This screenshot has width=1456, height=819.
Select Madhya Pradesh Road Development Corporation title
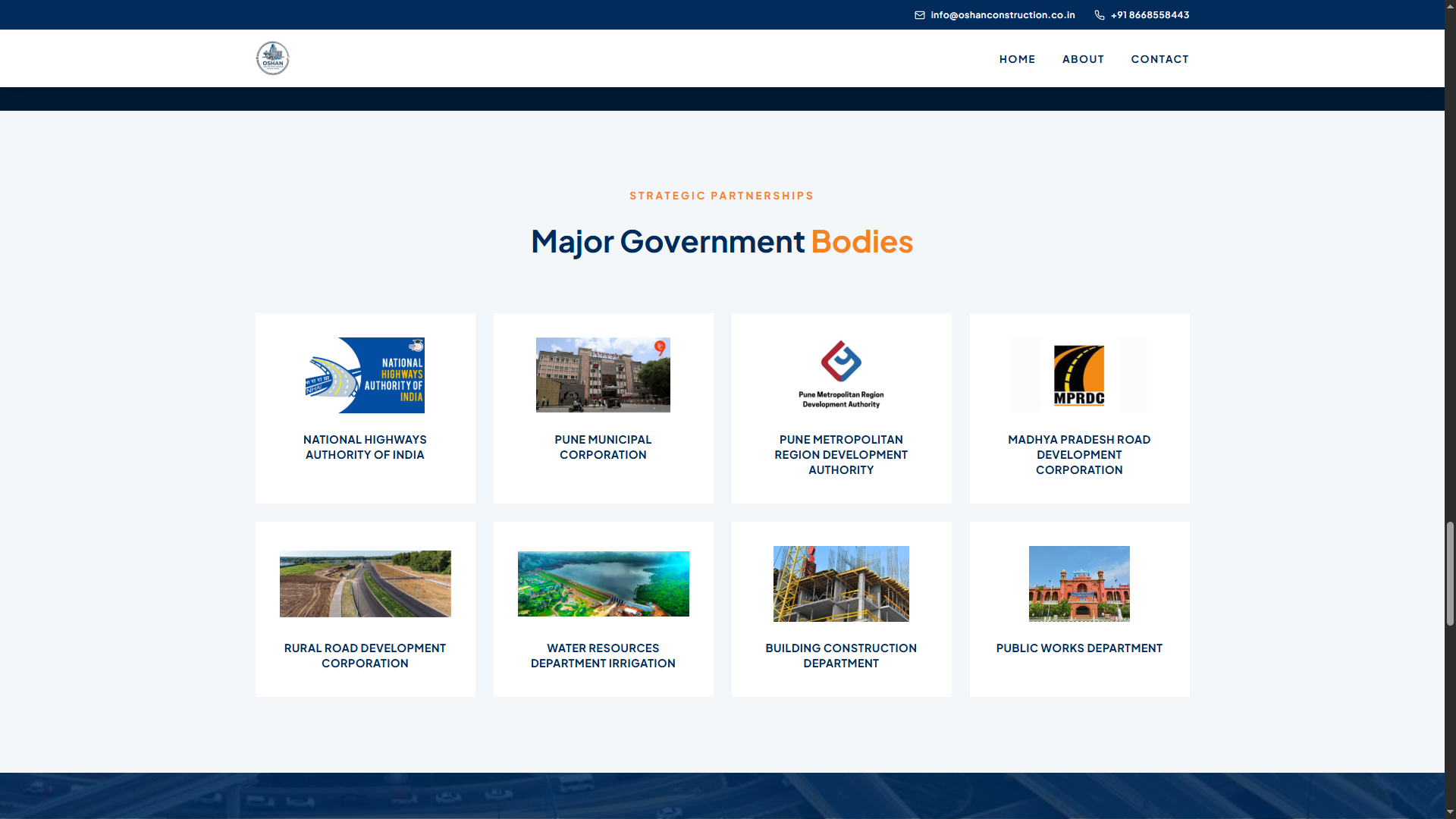pyautogui.click(x=1079, y=455)
